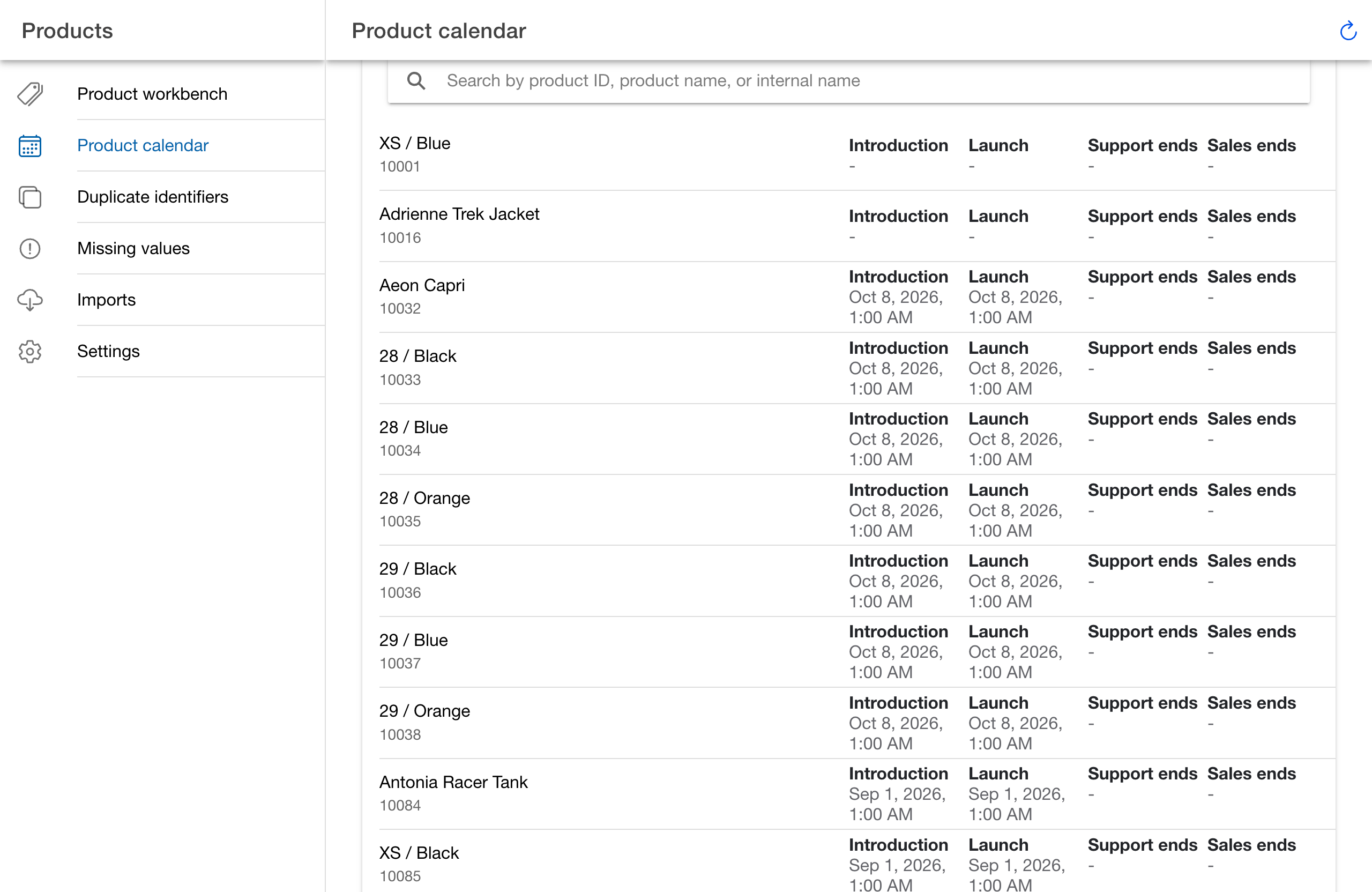This screenshot has width=1372, height=892.
Task: Click the search magnifier icon
Action: pos(416,81)
